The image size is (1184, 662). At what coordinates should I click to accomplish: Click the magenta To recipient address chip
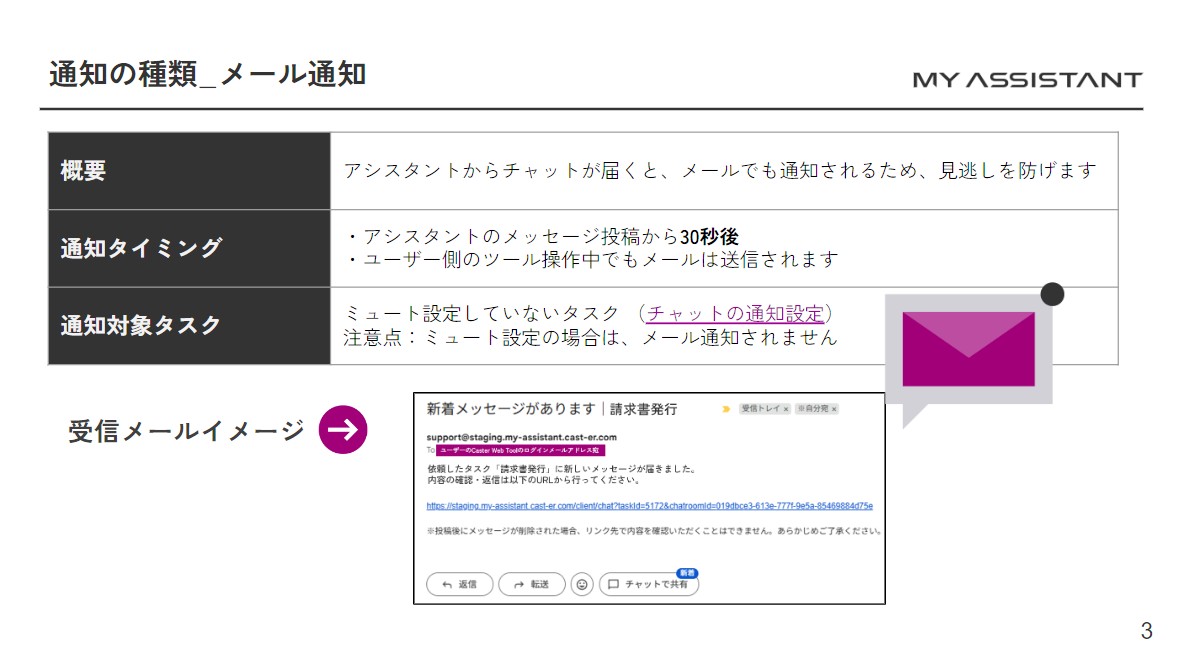pyautogui.click(x=520, y=450)
